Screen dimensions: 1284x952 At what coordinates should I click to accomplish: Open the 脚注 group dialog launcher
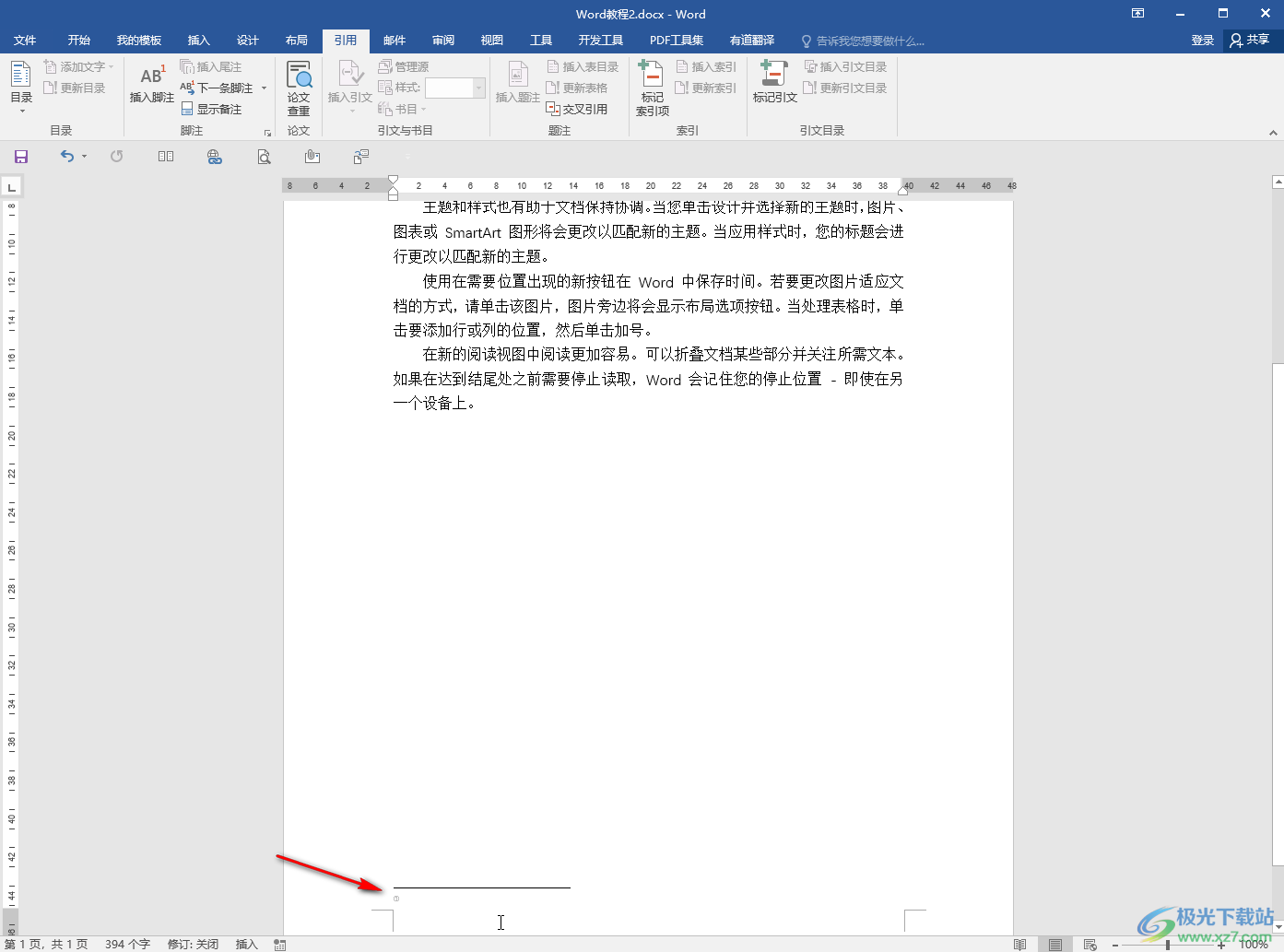pyautogui.click(x=268, y=132)
